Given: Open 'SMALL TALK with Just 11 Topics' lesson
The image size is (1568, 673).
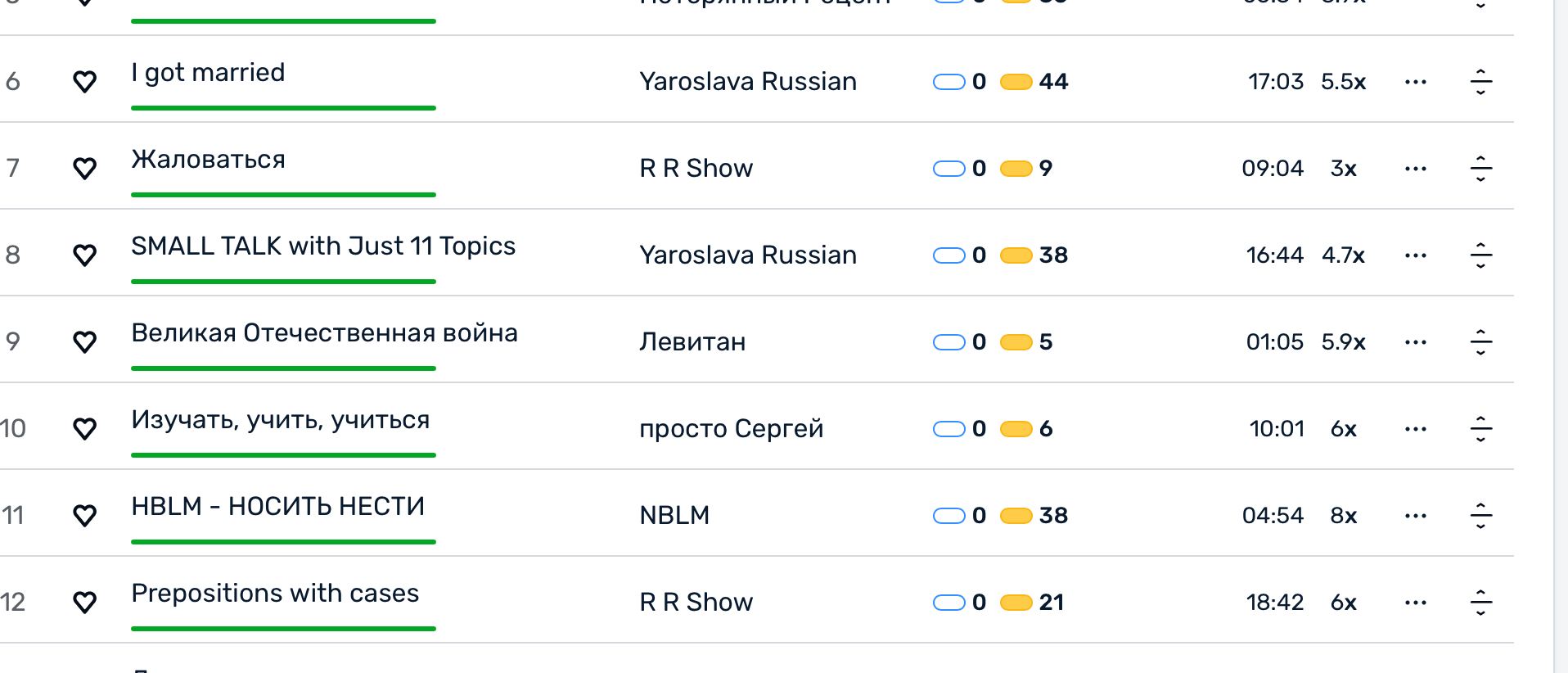Looking at the screenshot, I should point(323,246).
